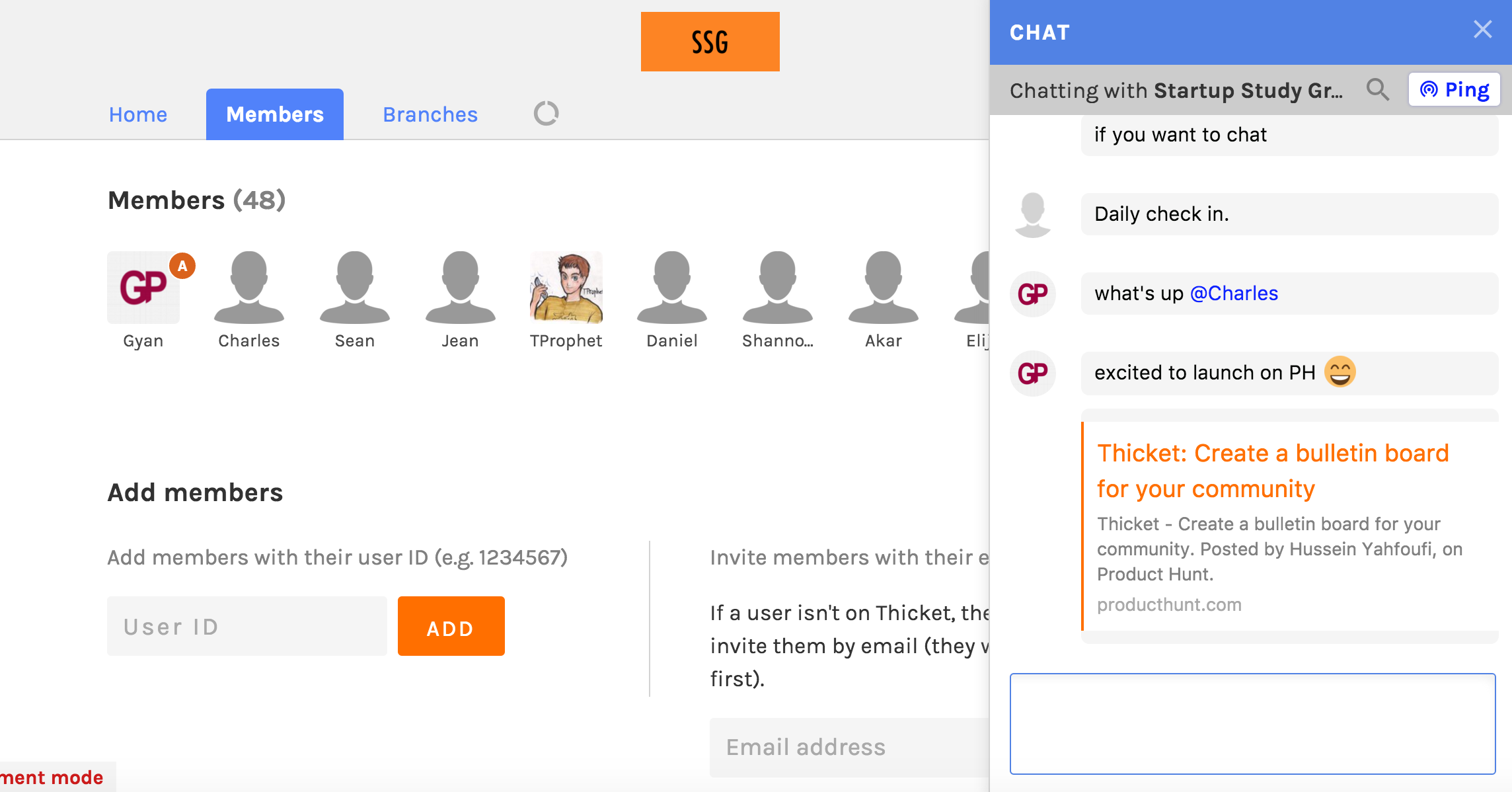Screen dimensions: 1512x792
Task: Open the Branches tab
Action: point(430,114)
